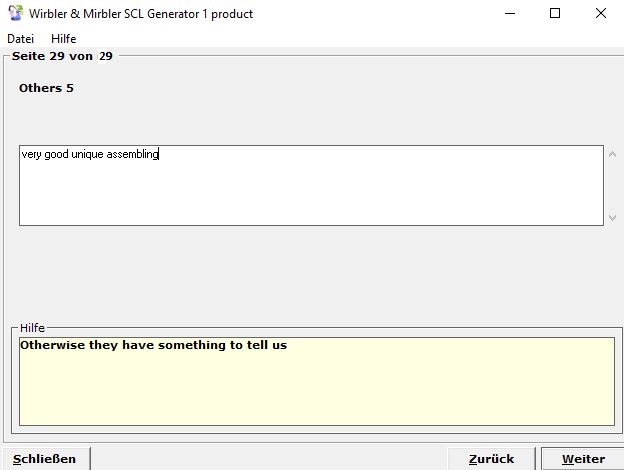Click the 'Seite 29 von 29' page heading

point(62,56)
